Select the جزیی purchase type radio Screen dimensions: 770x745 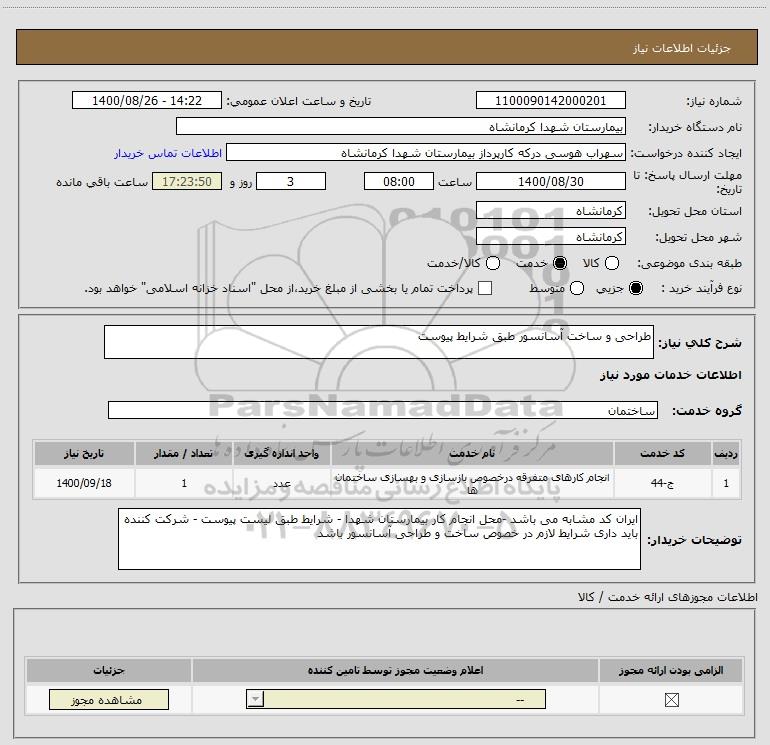pos(635,288)
